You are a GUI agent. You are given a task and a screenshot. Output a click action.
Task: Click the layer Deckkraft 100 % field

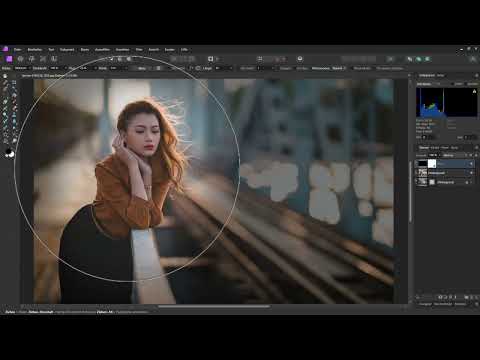click(433, 155)
